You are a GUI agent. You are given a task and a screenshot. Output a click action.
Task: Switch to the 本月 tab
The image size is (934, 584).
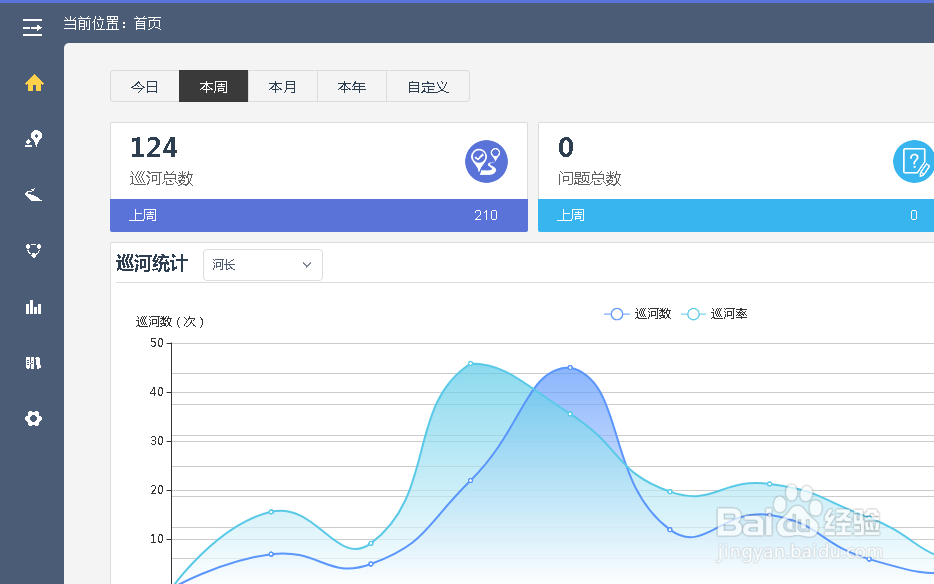(283, 86)
